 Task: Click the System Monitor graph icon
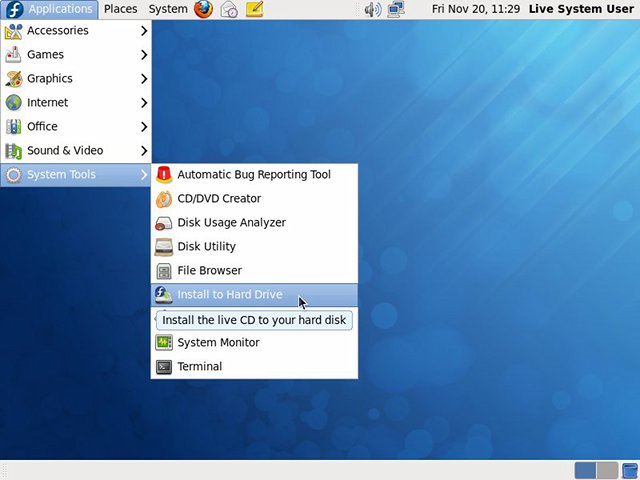tap(164, 342)
